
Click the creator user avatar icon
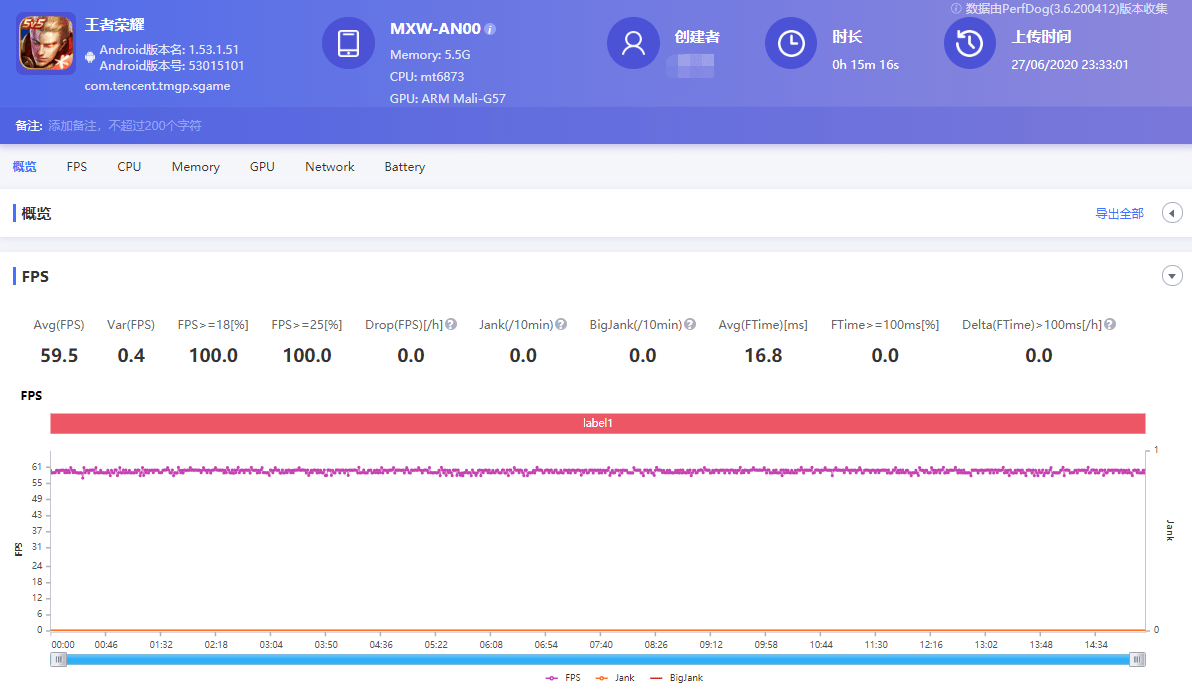click(x=633, y=44)
